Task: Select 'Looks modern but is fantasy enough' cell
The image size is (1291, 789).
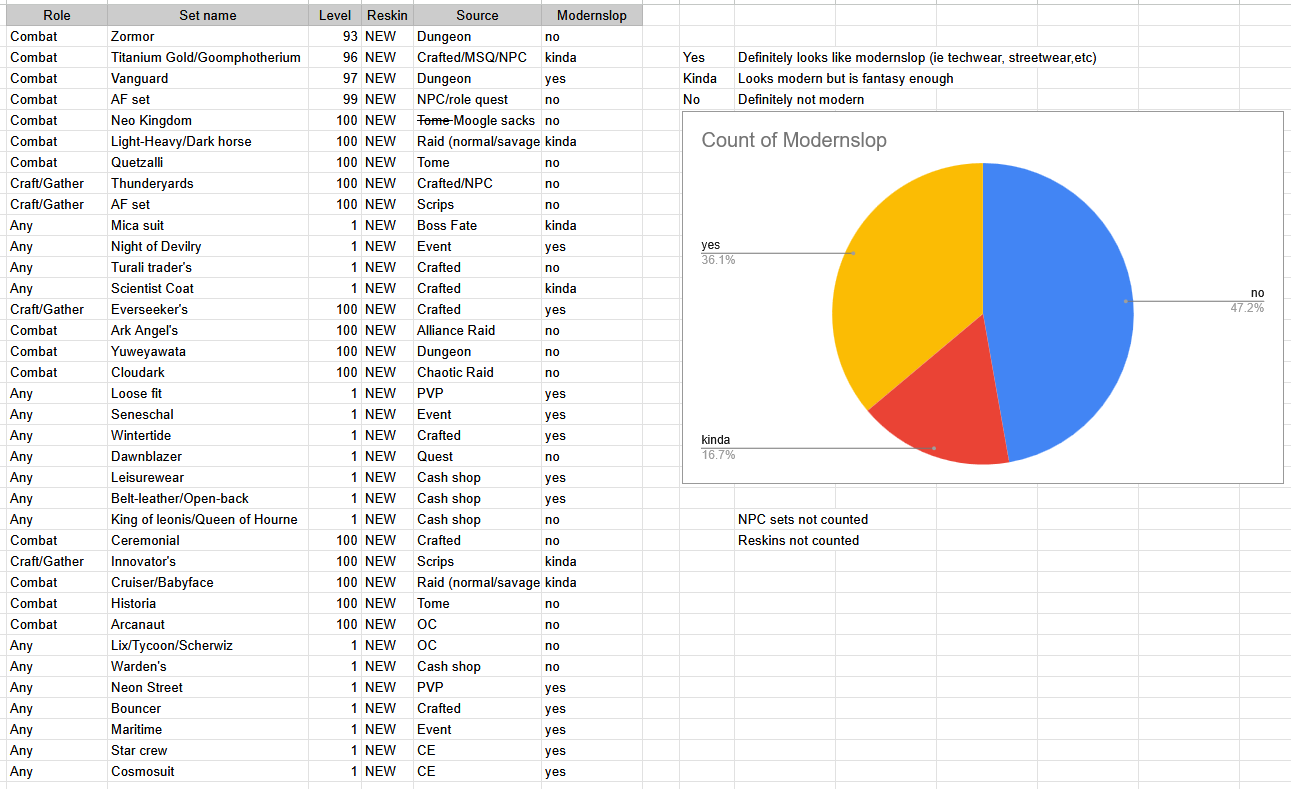Action: point(846,78)
